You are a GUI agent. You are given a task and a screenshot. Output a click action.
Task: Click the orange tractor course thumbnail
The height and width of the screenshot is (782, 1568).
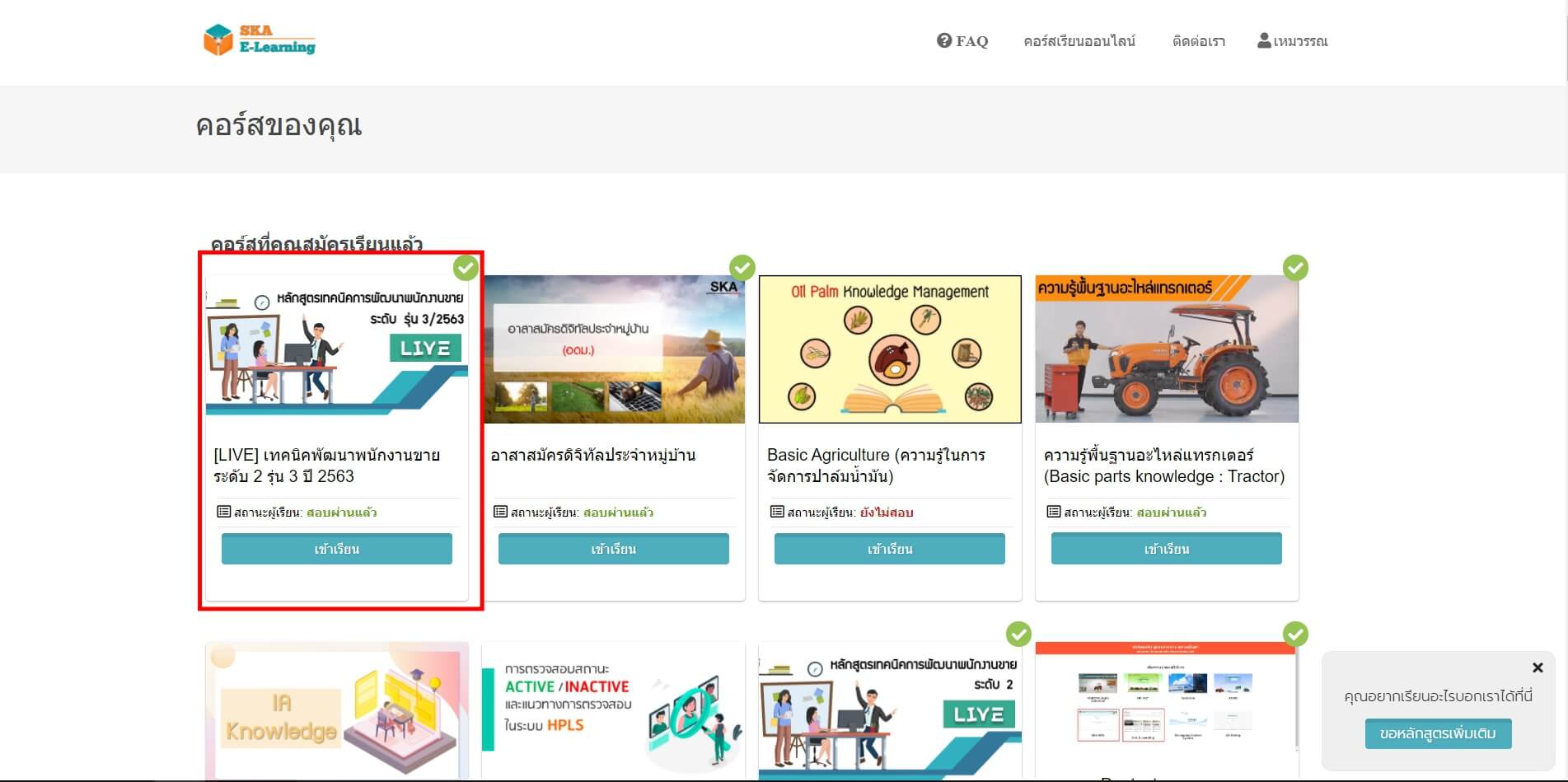(x=1166, y=349)
